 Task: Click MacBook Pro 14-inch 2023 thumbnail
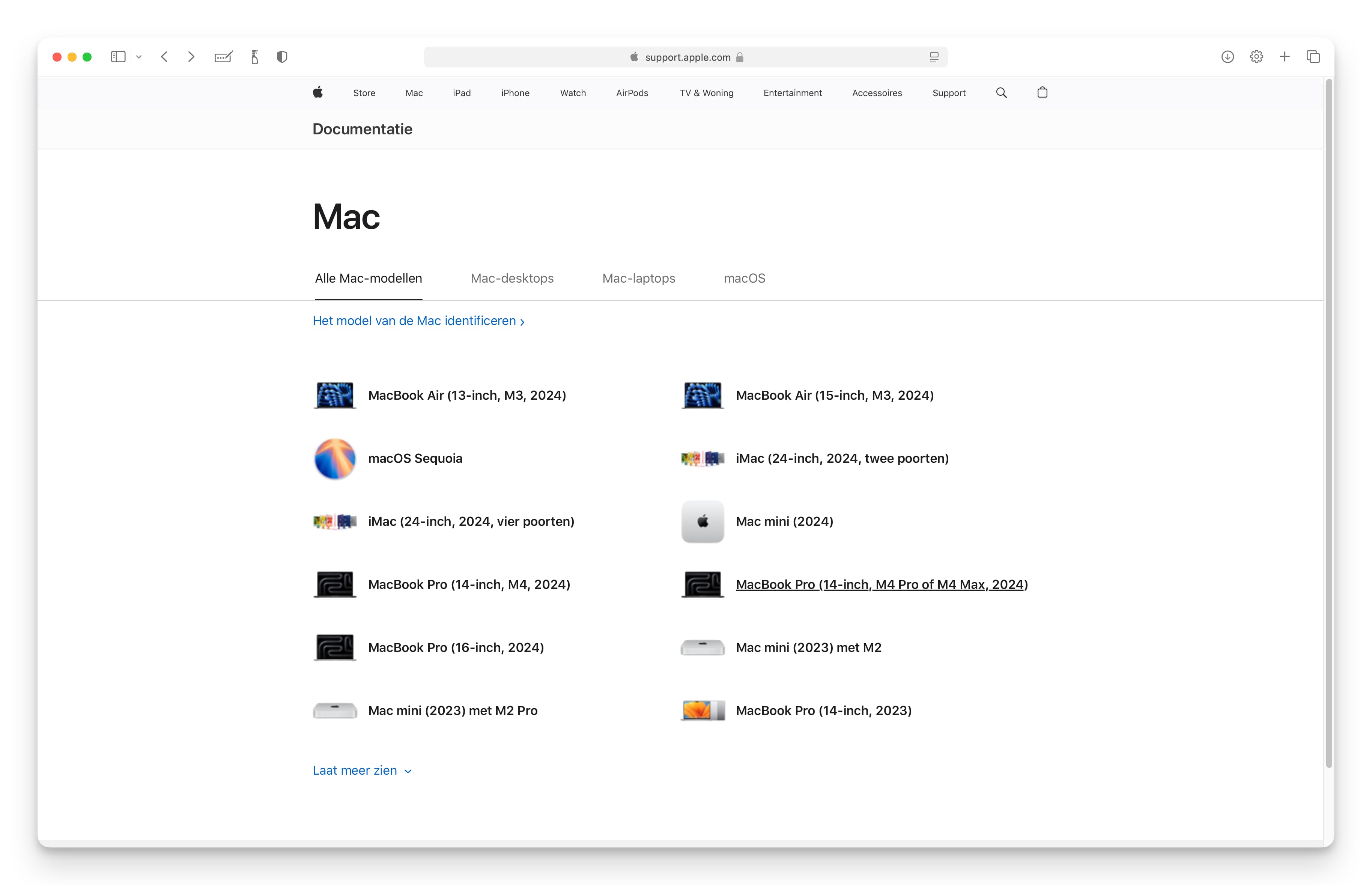[703, 711]
